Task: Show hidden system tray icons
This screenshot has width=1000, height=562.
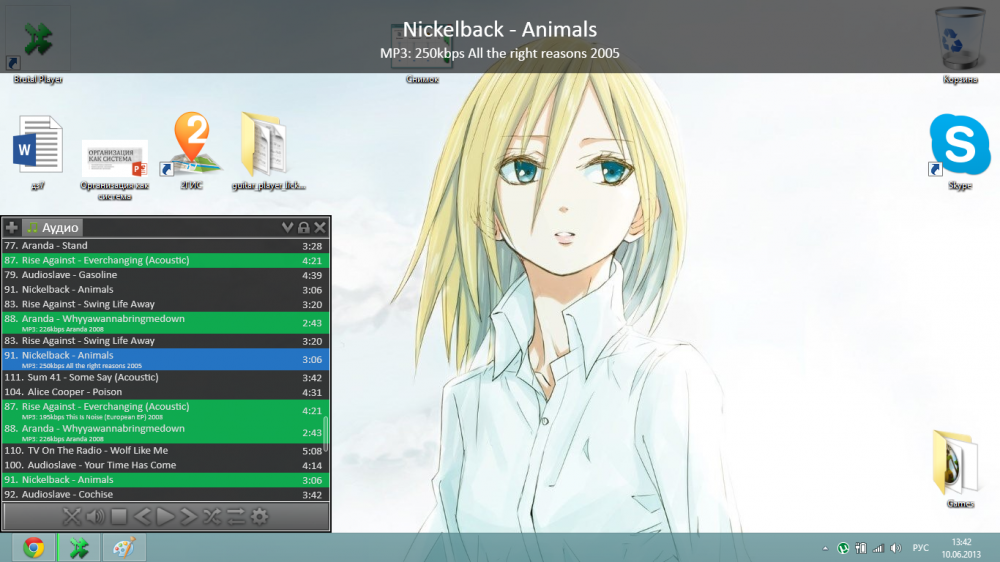Action: click(x=826, y=548)
